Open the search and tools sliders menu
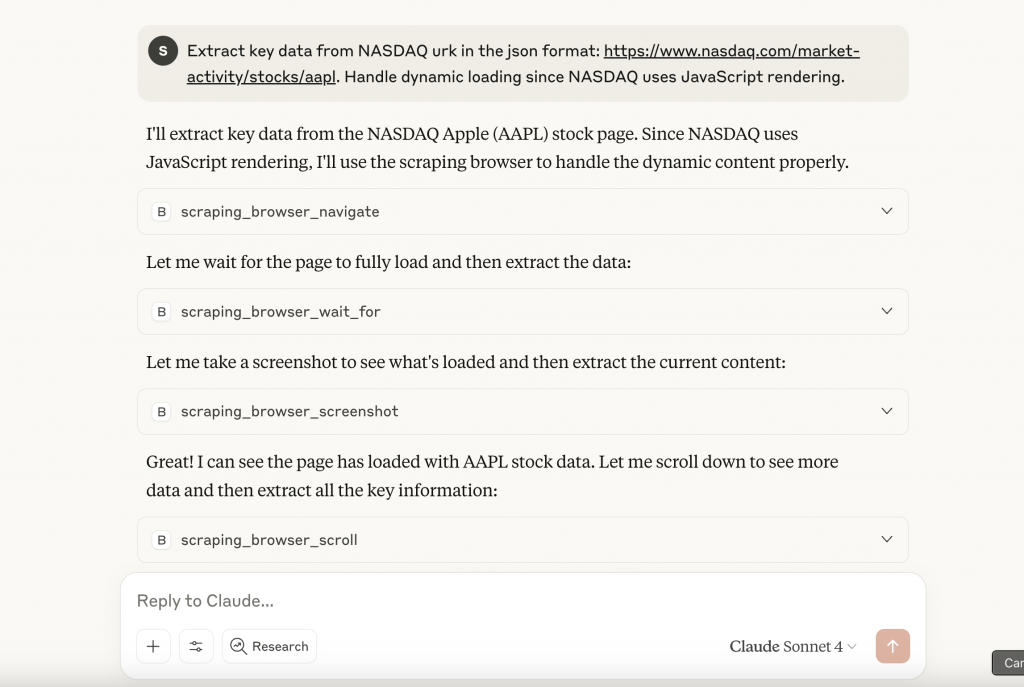1024x687 pixels. pos(196,646)
